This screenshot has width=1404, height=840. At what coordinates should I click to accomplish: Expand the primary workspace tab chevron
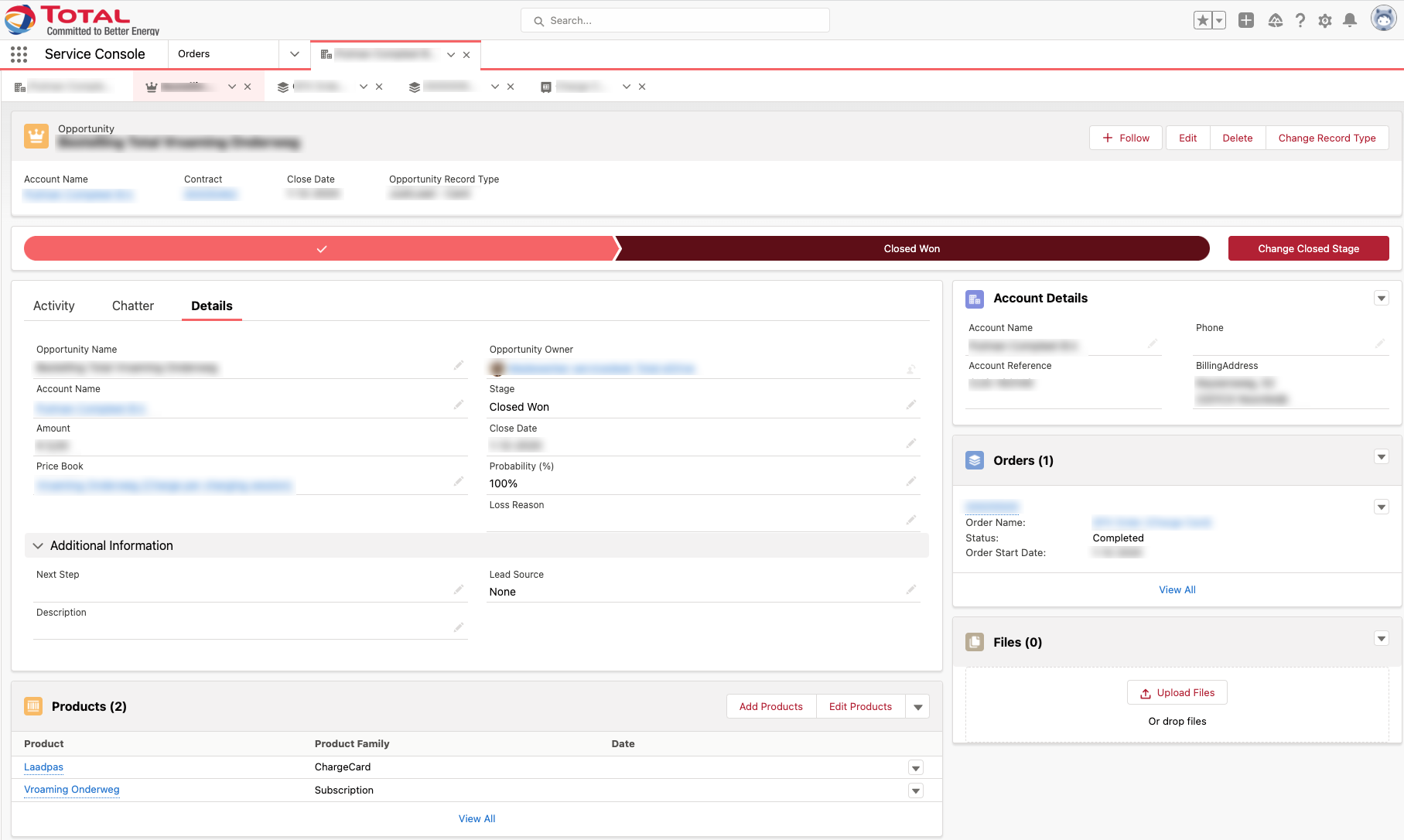(451, 55)
